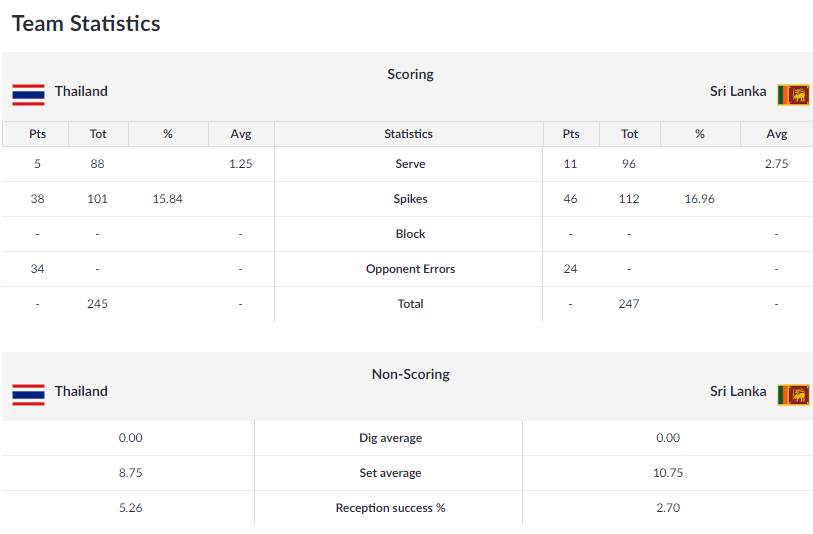Click Thailand's % column header
The width and height of the screenshot is (813, 534).
tap(167, 134)
